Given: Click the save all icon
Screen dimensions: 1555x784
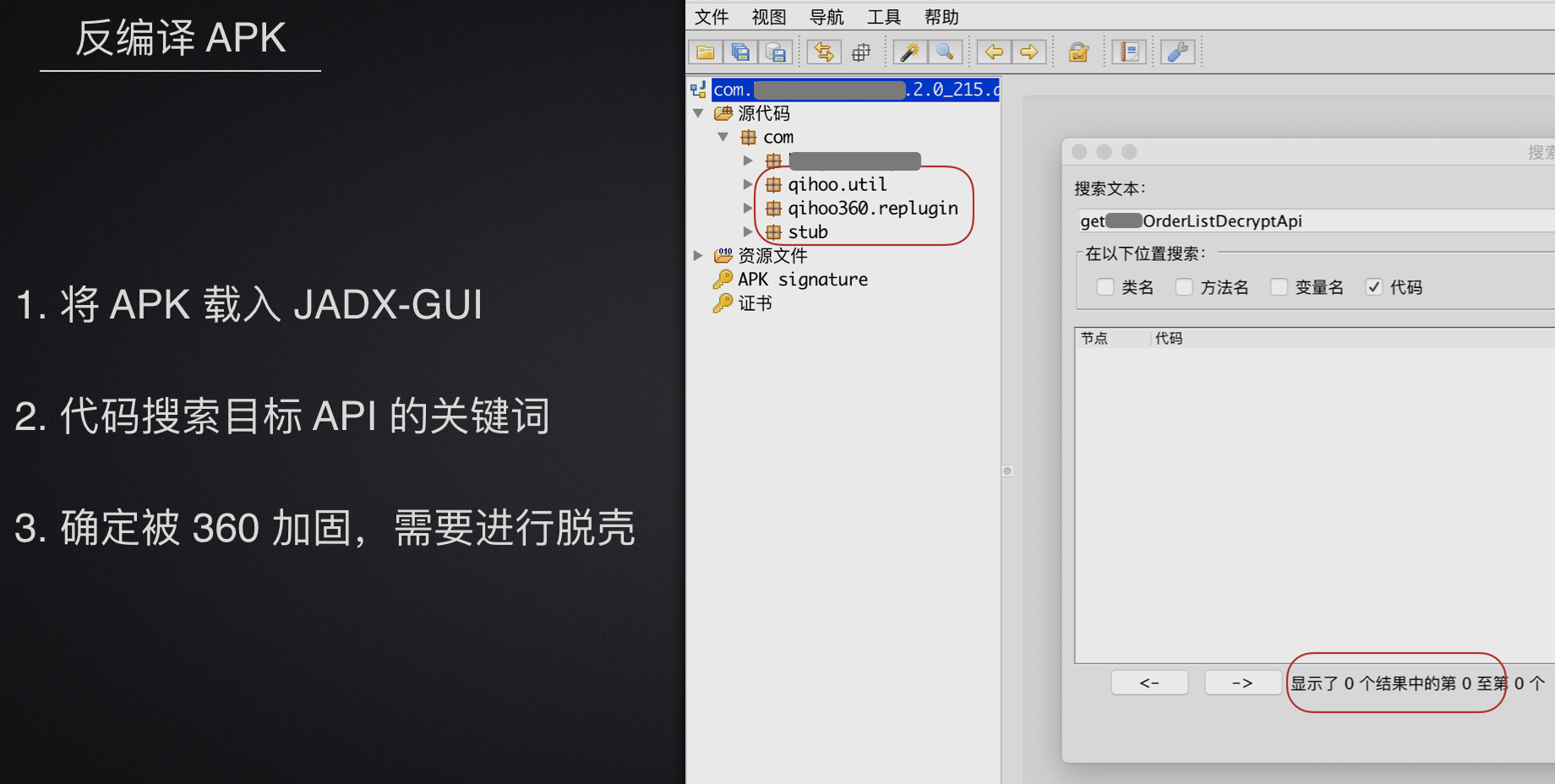Looking at the screenshot, I should (740, 52).
